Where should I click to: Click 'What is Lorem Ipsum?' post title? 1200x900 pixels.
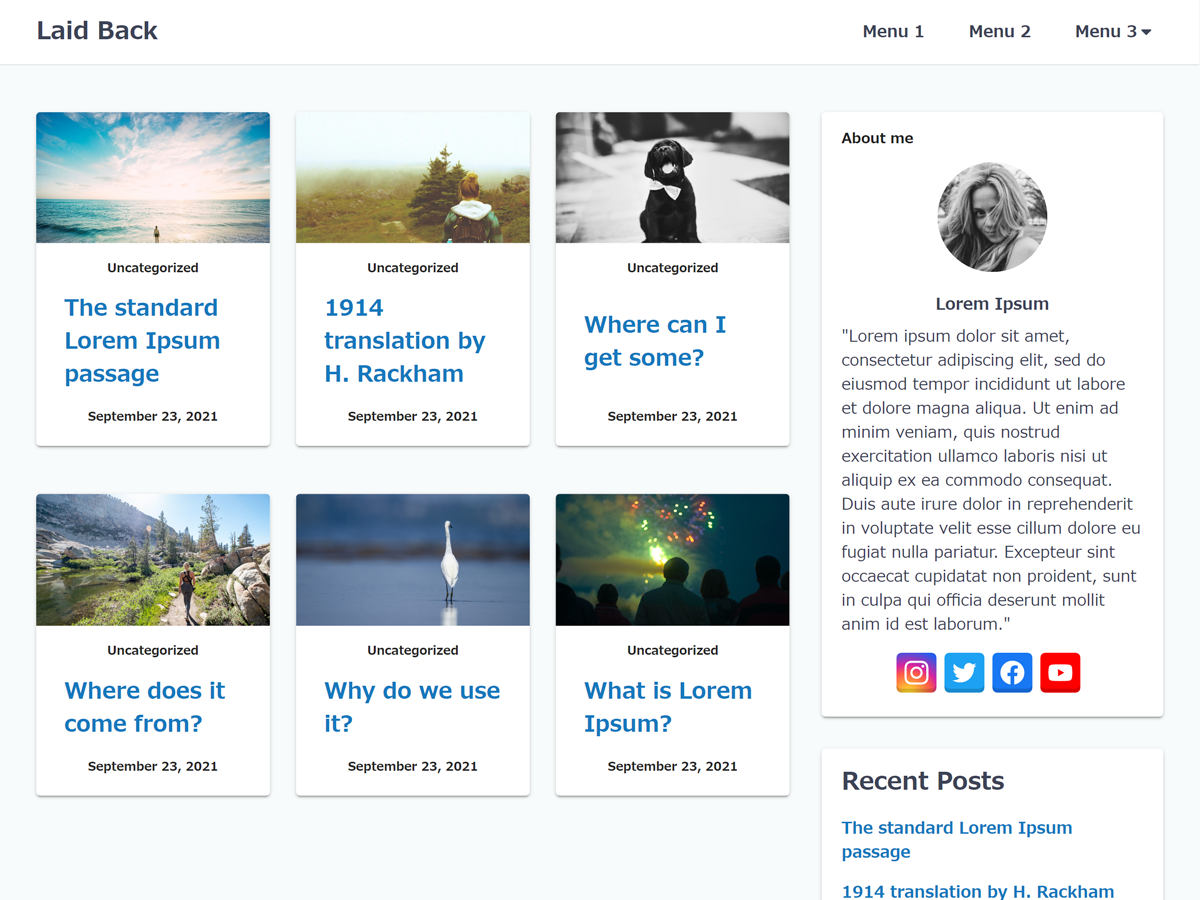pos(667,706)
